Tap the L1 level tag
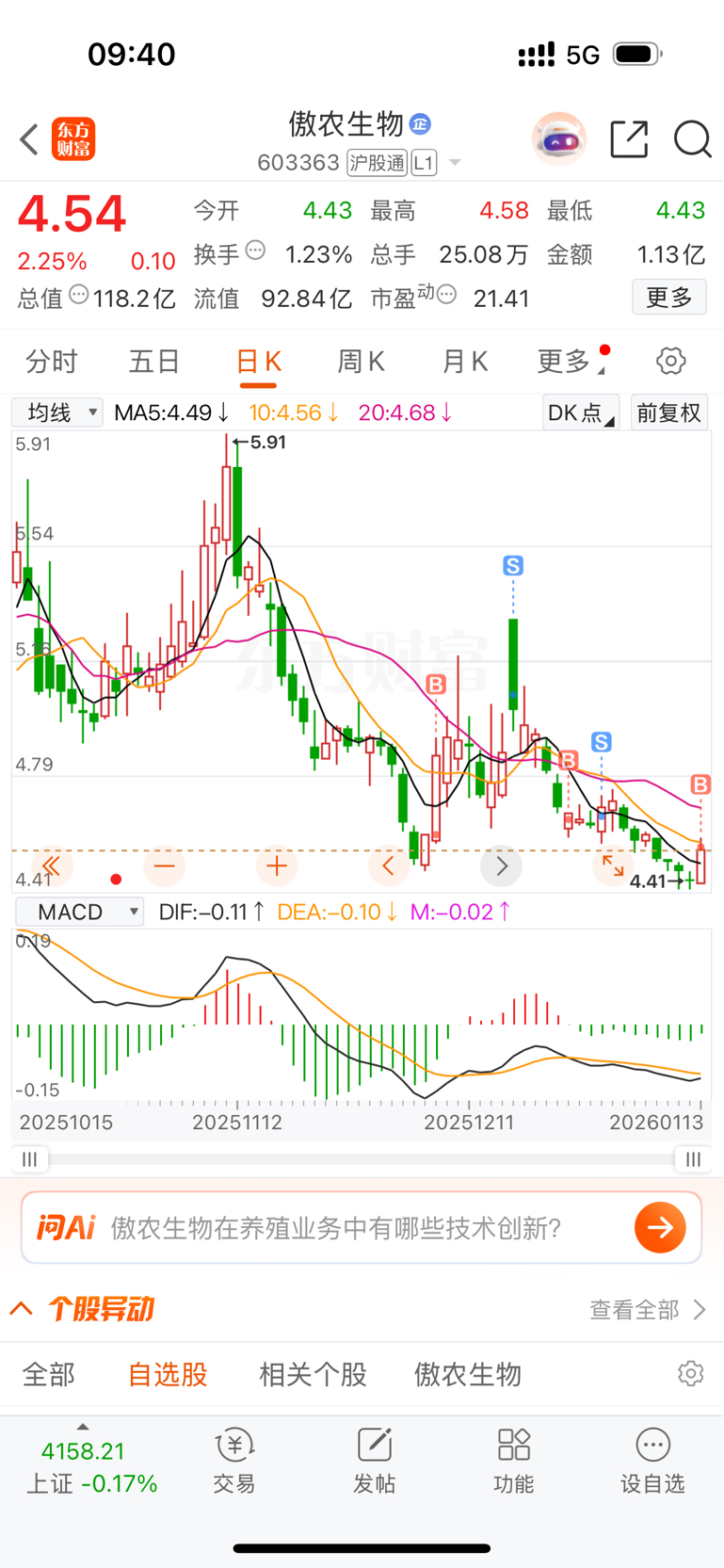Image resolution: width=724 pixels, height=1568 pixels. pos(424,163)
